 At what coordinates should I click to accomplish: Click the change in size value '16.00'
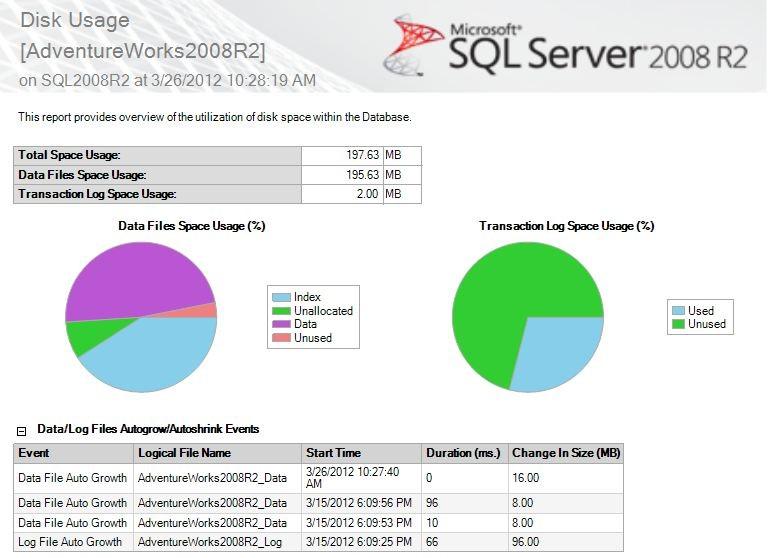(x=525, y=478)
